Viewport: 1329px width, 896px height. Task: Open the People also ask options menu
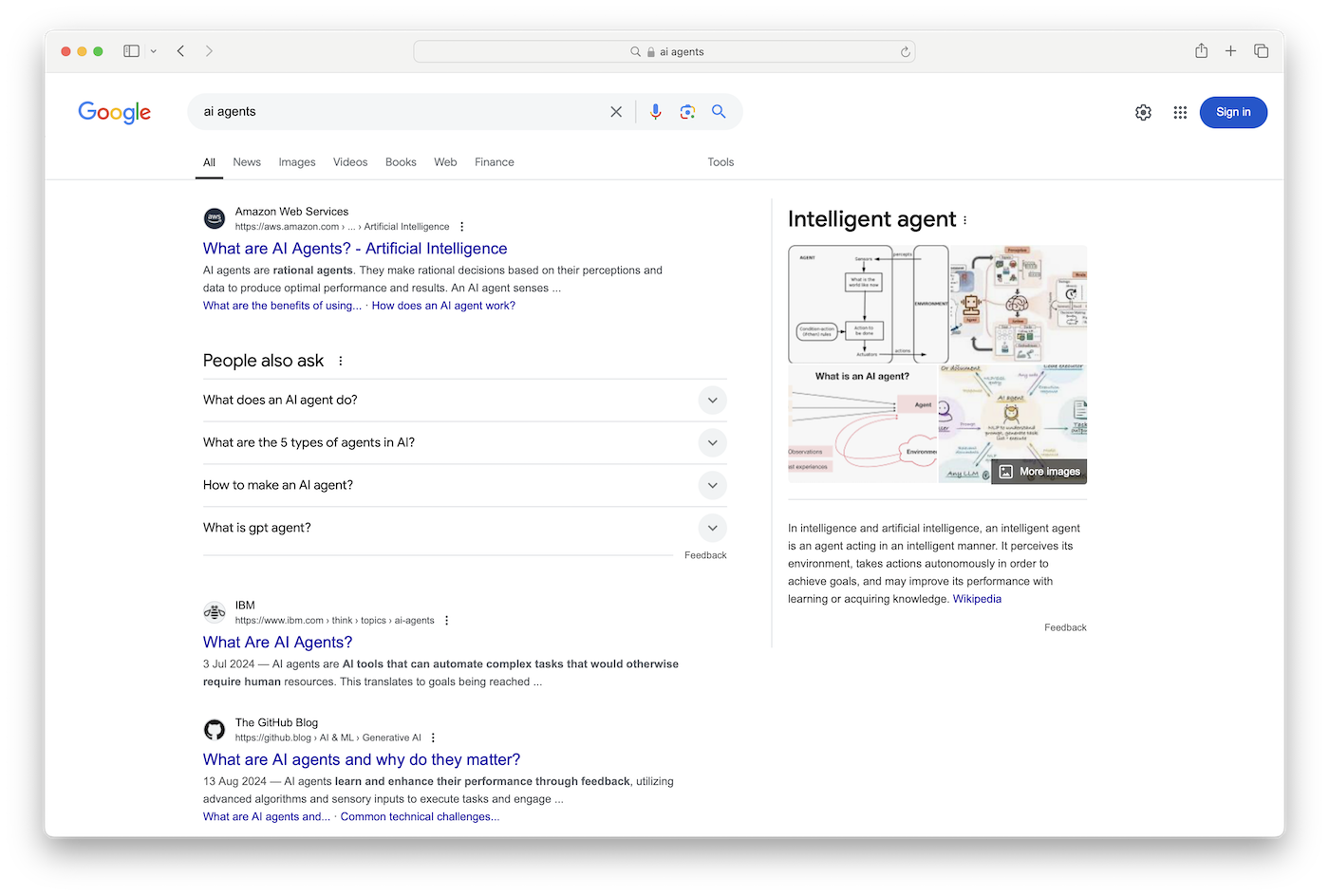click(x=340, y=361)
